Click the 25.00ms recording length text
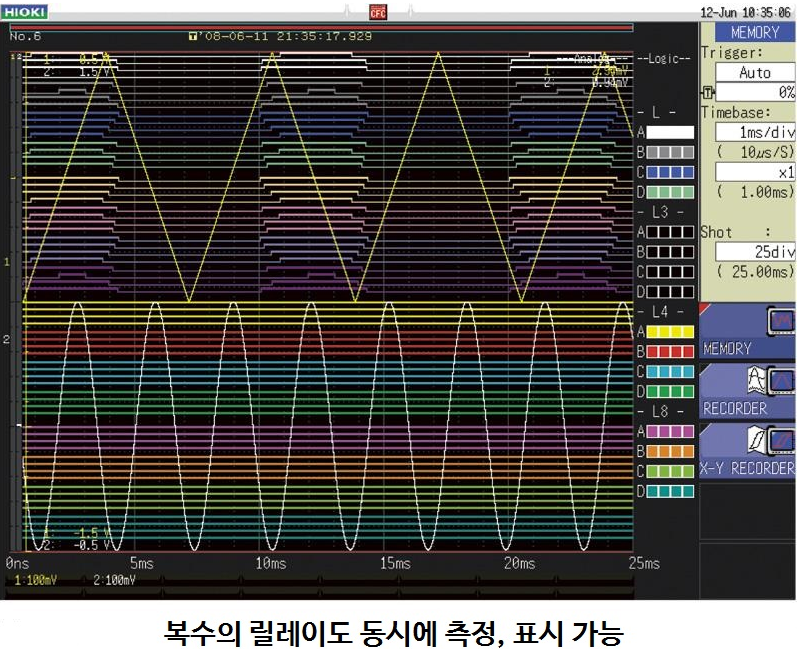799x649 pixels. (755, 272)
